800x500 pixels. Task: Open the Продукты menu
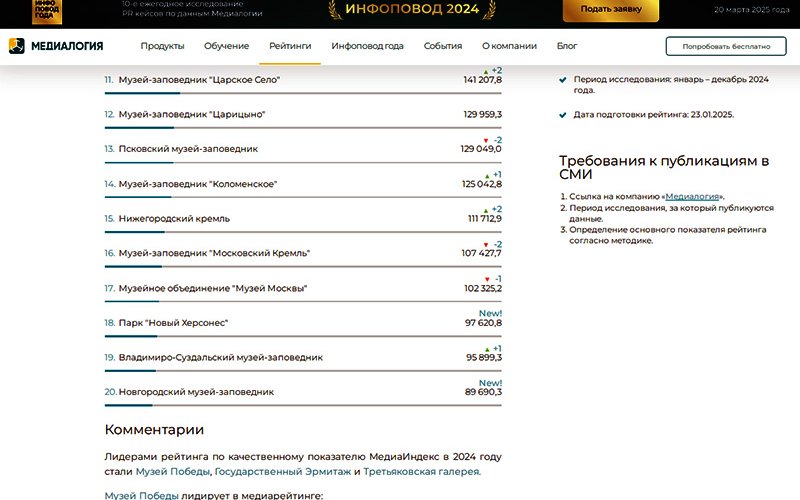[162, 46]
